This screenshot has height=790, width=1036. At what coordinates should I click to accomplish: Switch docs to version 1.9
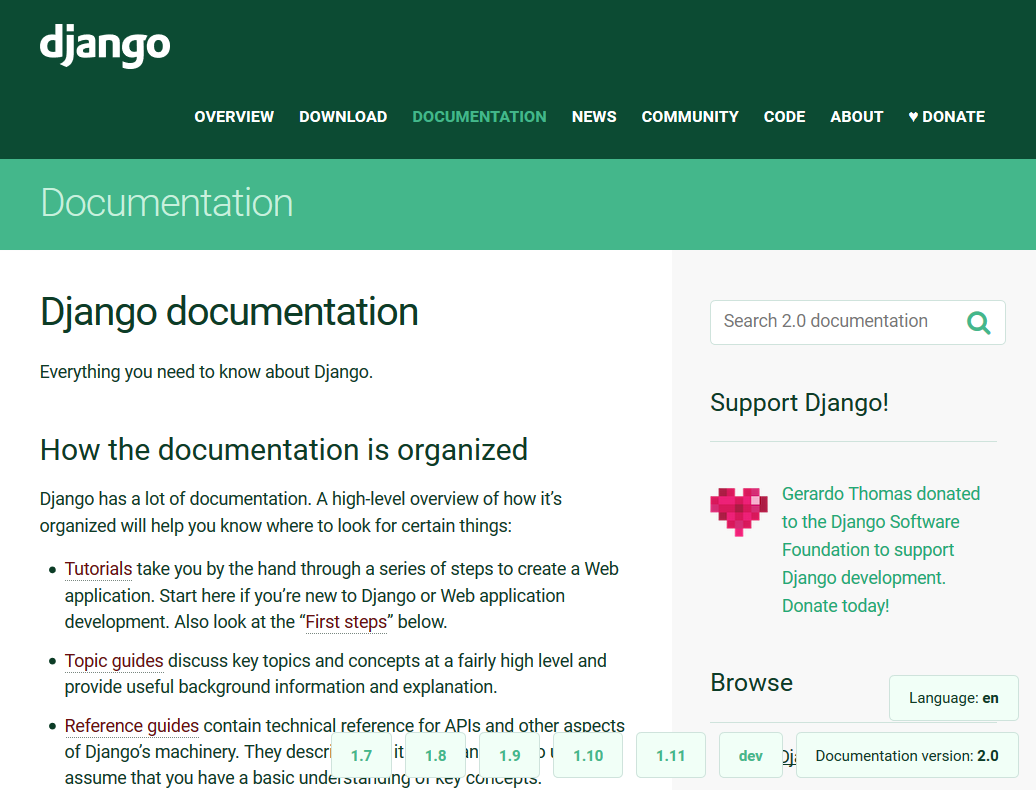509,756
